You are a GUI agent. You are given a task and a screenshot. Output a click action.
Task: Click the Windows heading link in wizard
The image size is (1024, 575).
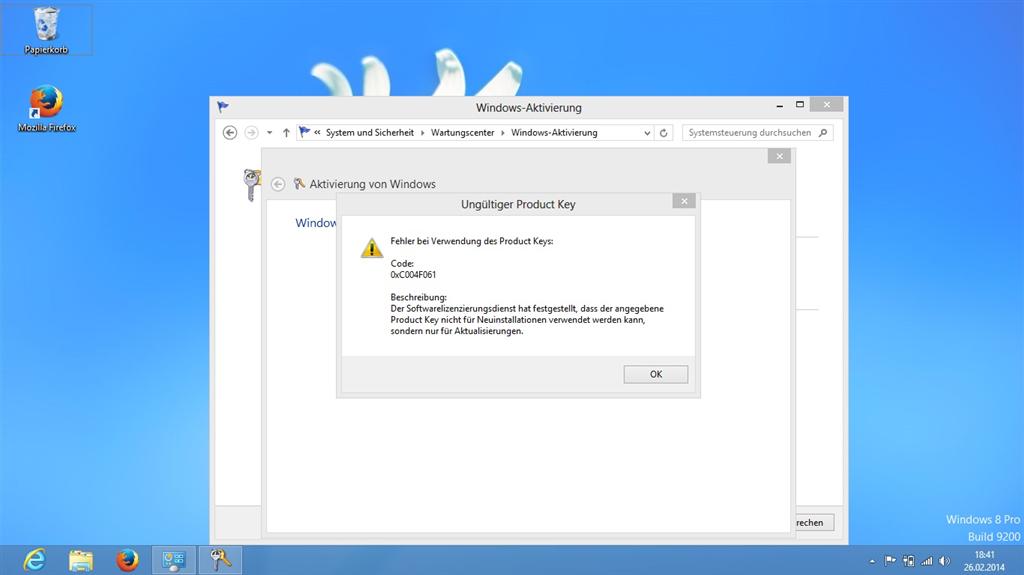click(316, 223)
